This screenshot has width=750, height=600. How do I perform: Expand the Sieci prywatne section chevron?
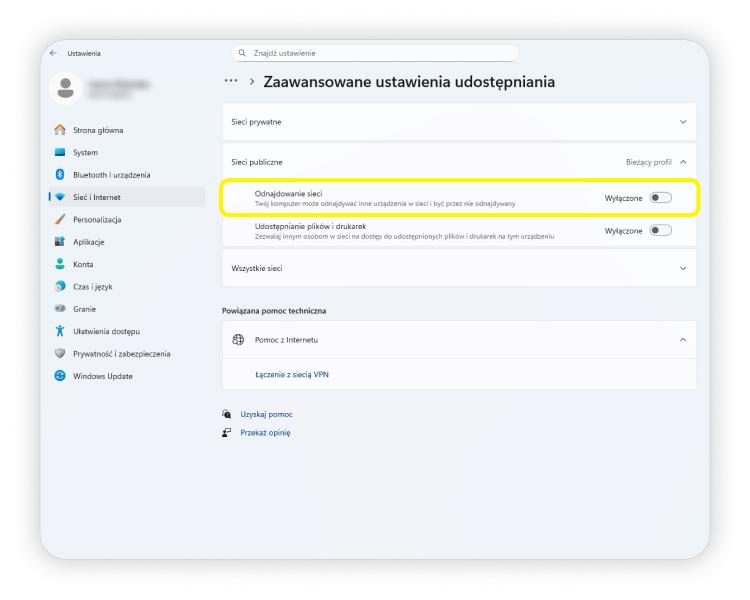(x=683, y=122)
